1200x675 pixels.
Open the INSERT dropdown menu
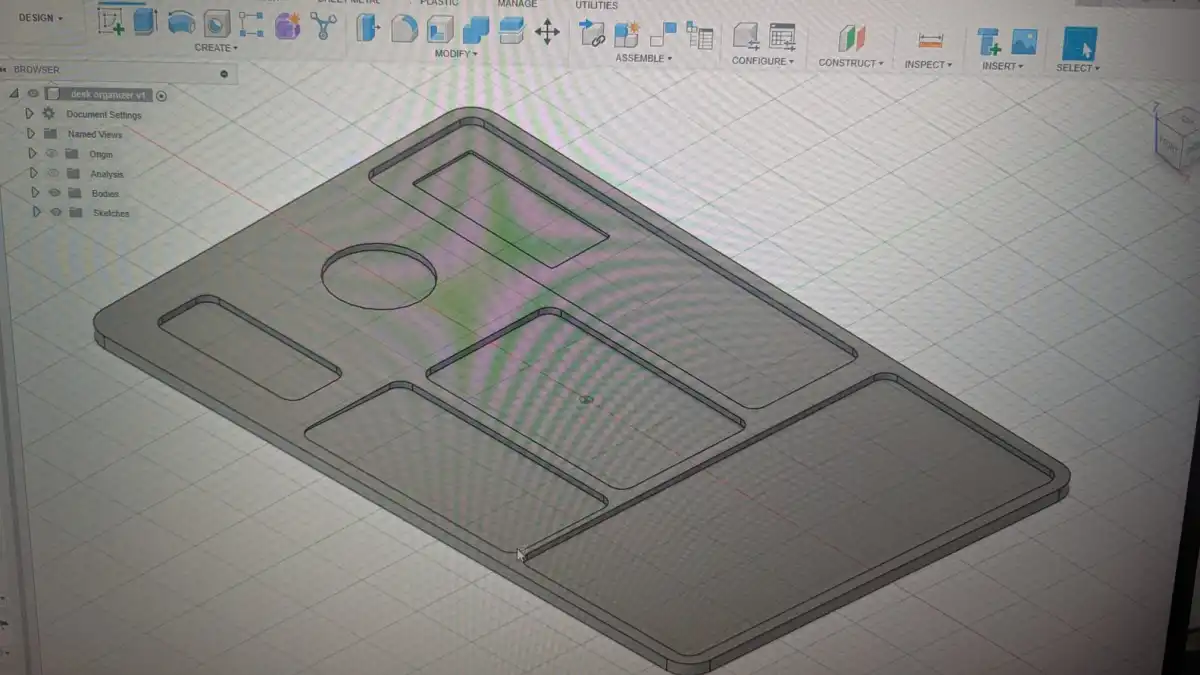pyautogui.click(x=1002, y=66)
